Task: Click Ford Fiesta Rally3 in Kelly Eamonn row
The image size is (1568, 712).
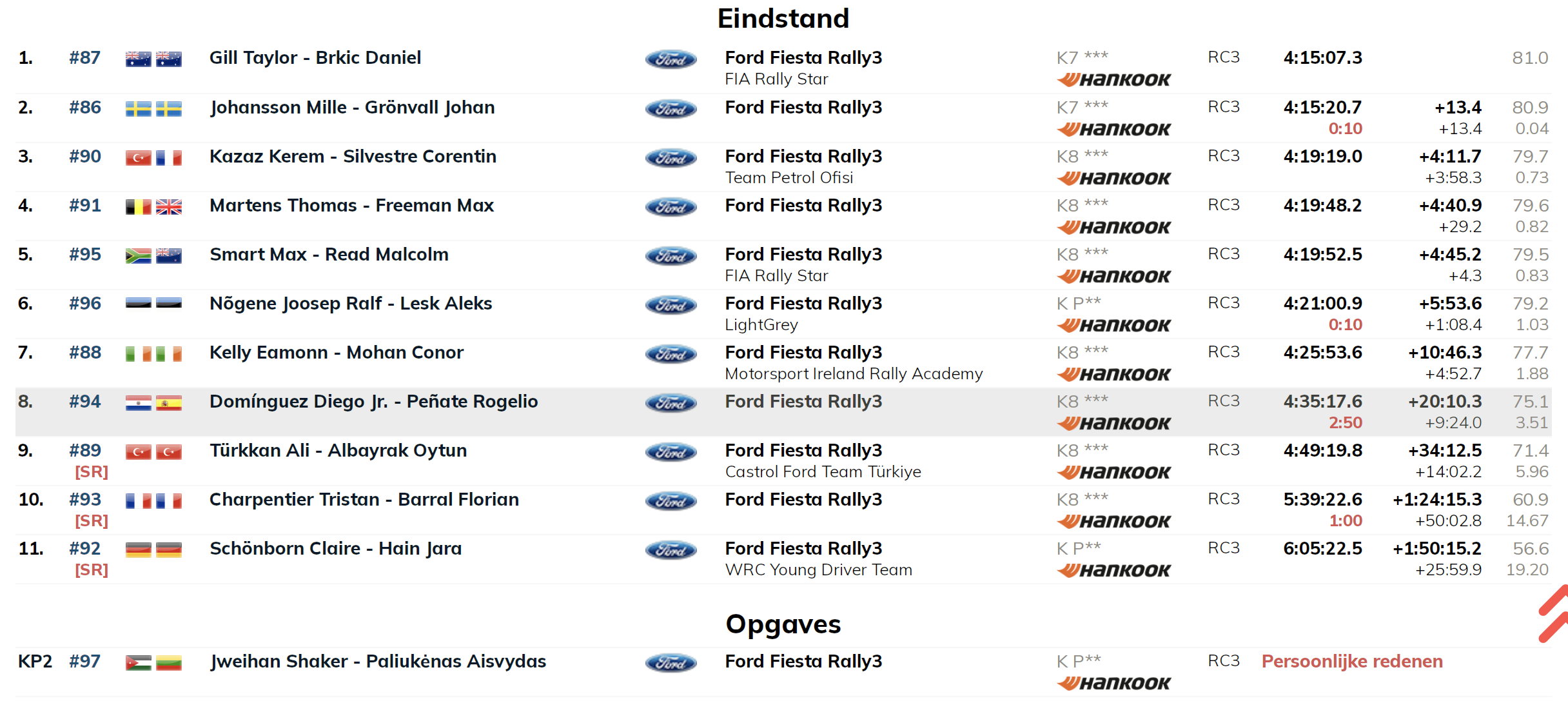Action: pyautogui.click(x=803, y=353)
